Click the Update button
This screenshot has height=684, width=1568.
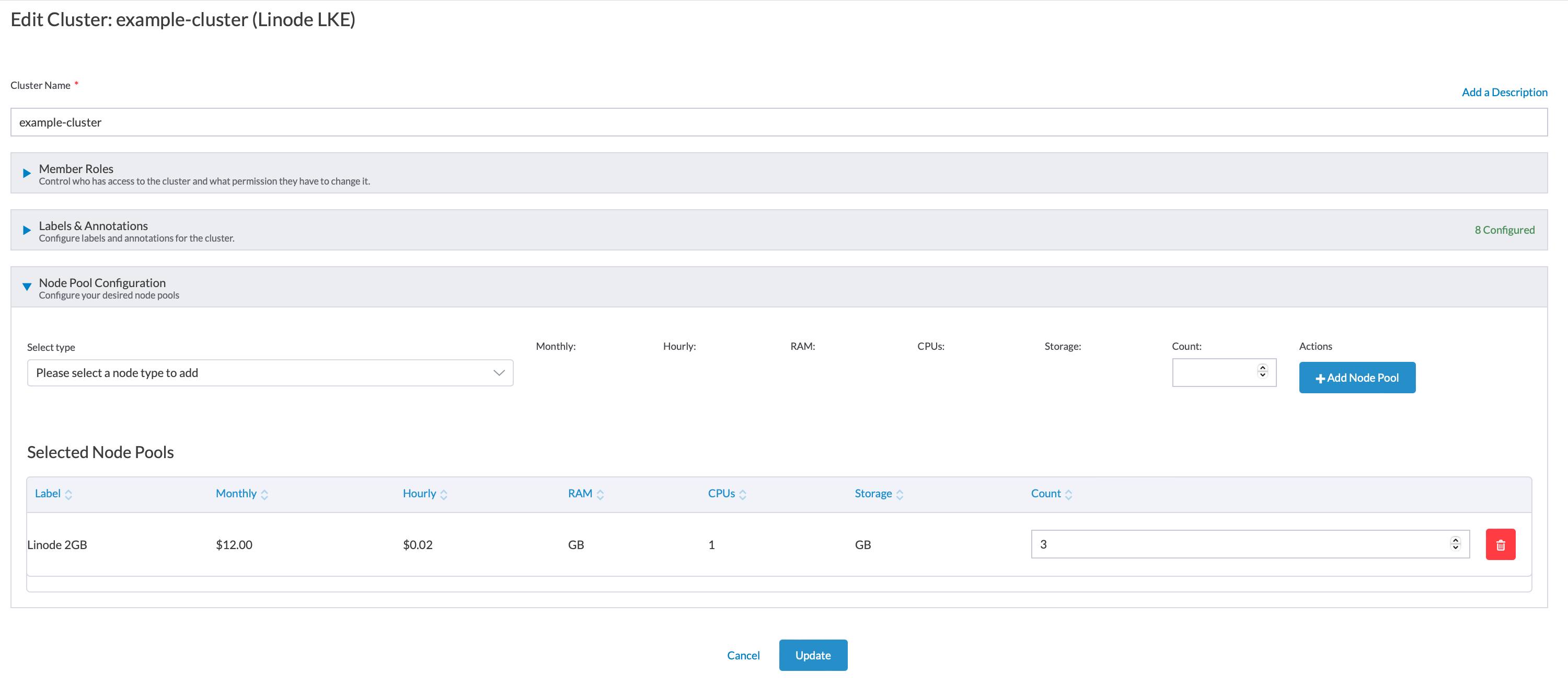click(813, 655)
